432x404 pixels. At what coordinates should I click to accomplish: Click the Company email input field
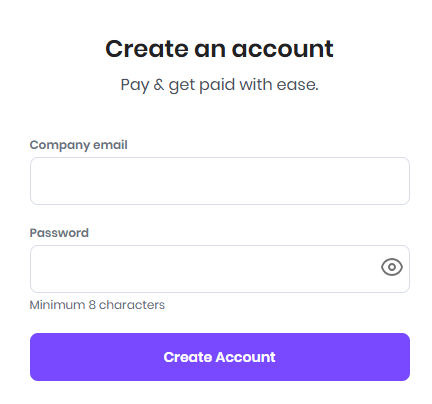tap(220, 181)
